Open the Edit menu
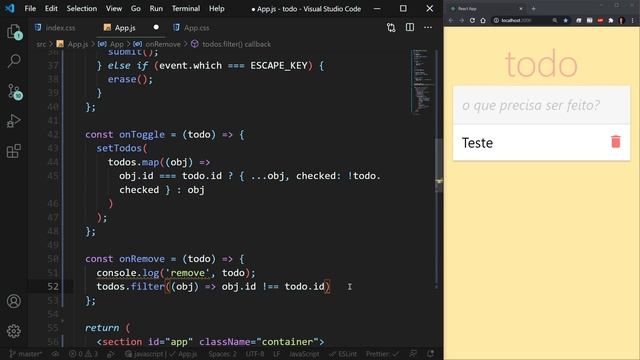This screenshot has width=640, height=360. 51,8
